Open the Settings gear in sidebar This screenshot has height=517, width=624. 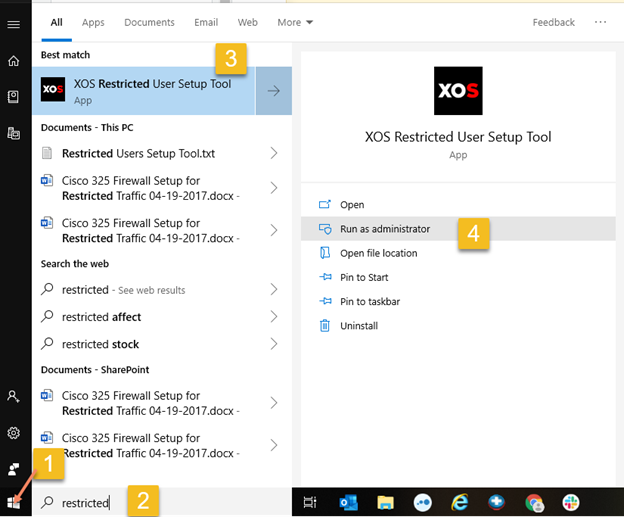click(14, 433)
